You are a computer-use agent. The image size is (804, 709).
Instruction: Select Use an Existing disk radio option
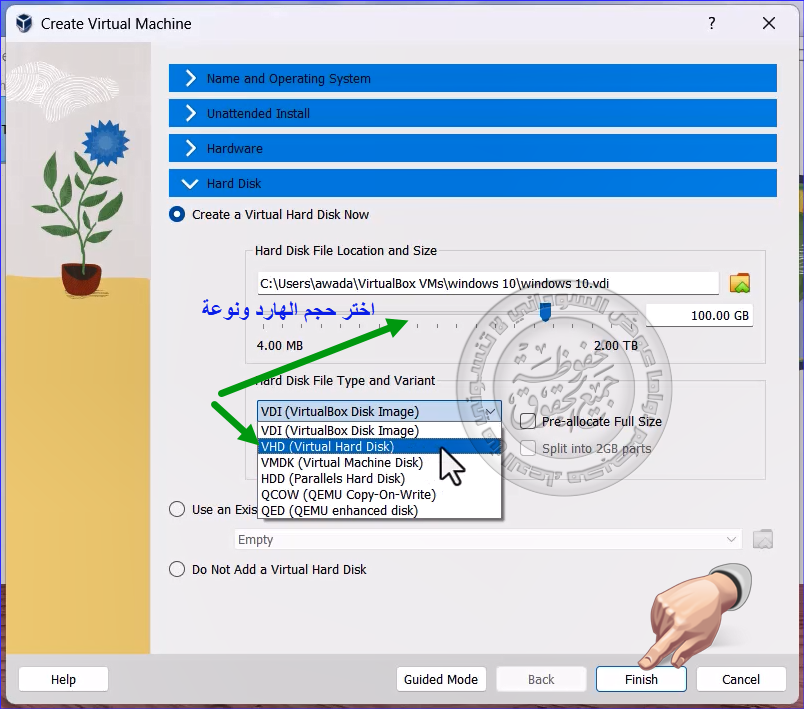coord(177,509)
